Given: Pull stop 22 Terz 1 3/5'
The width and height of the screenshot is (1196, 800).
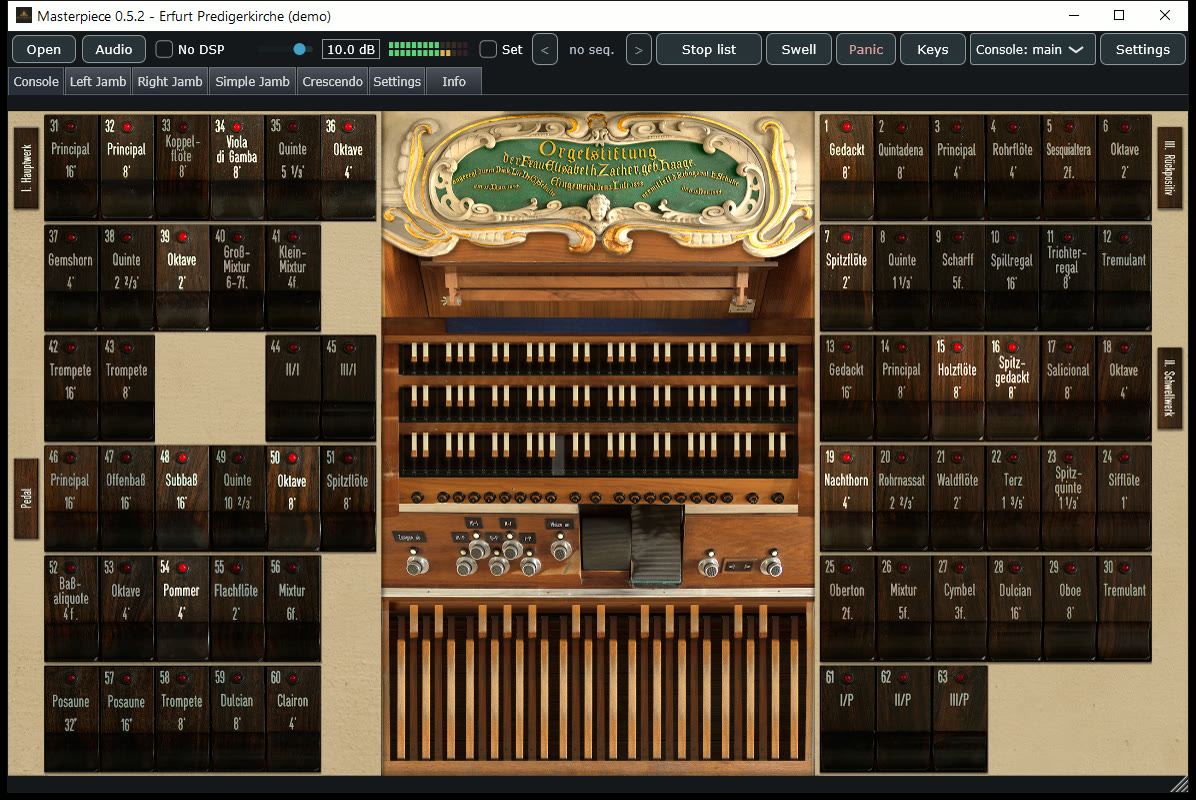Looking at the screenshot, I should coord(1012,498).
